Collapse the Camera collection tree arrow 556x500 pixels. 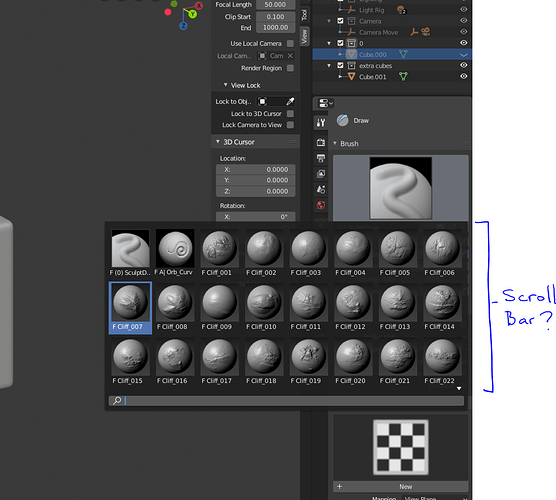pyautogui.click(x=329, y=21)
